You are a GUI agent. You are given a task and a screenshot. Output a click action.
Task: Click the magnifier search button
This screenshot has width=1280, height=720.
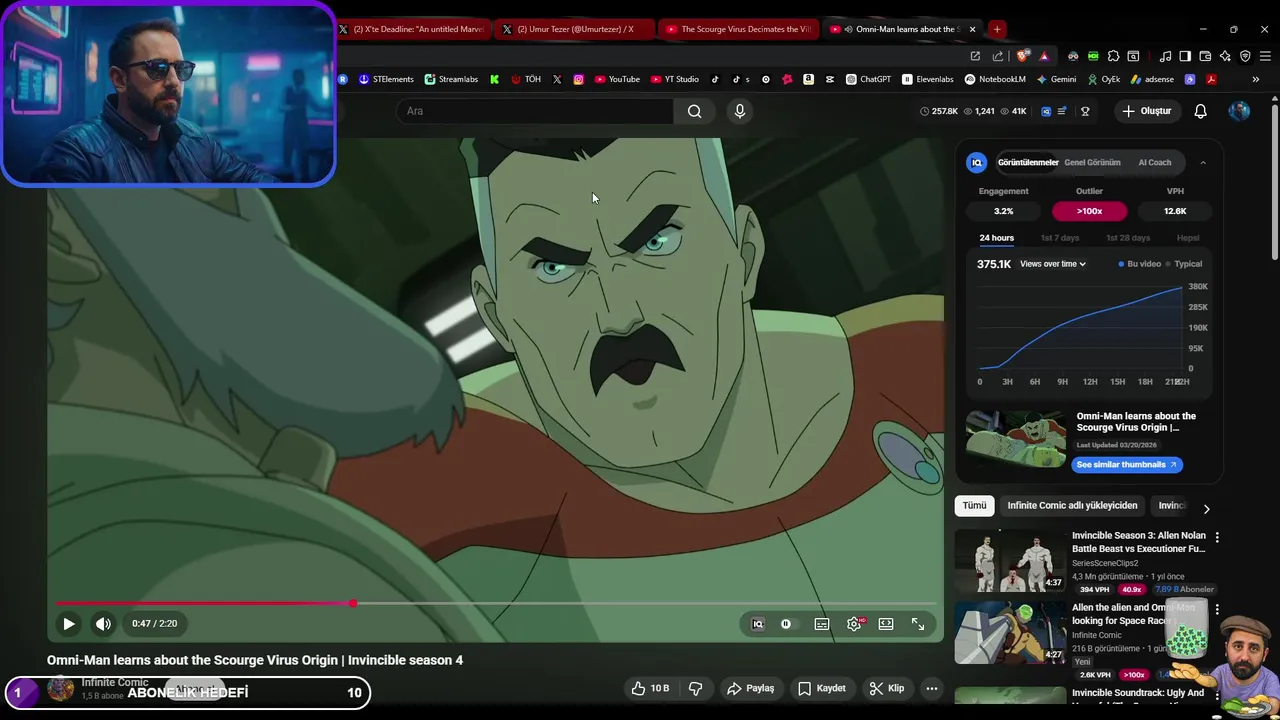point(694,111)
